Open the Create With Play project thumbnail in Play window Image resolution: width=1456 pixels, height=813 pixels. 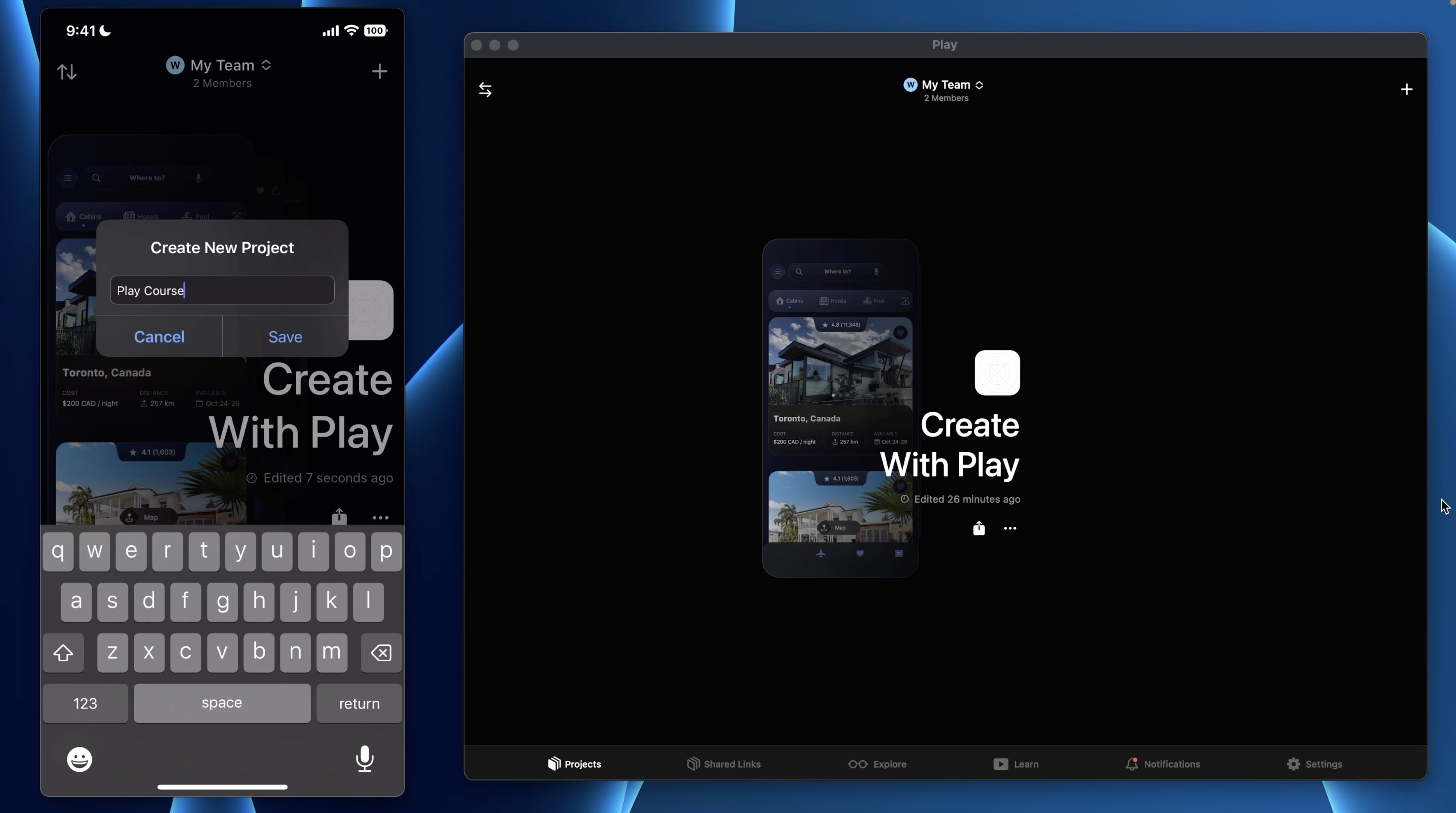click(x=840, y=408)
